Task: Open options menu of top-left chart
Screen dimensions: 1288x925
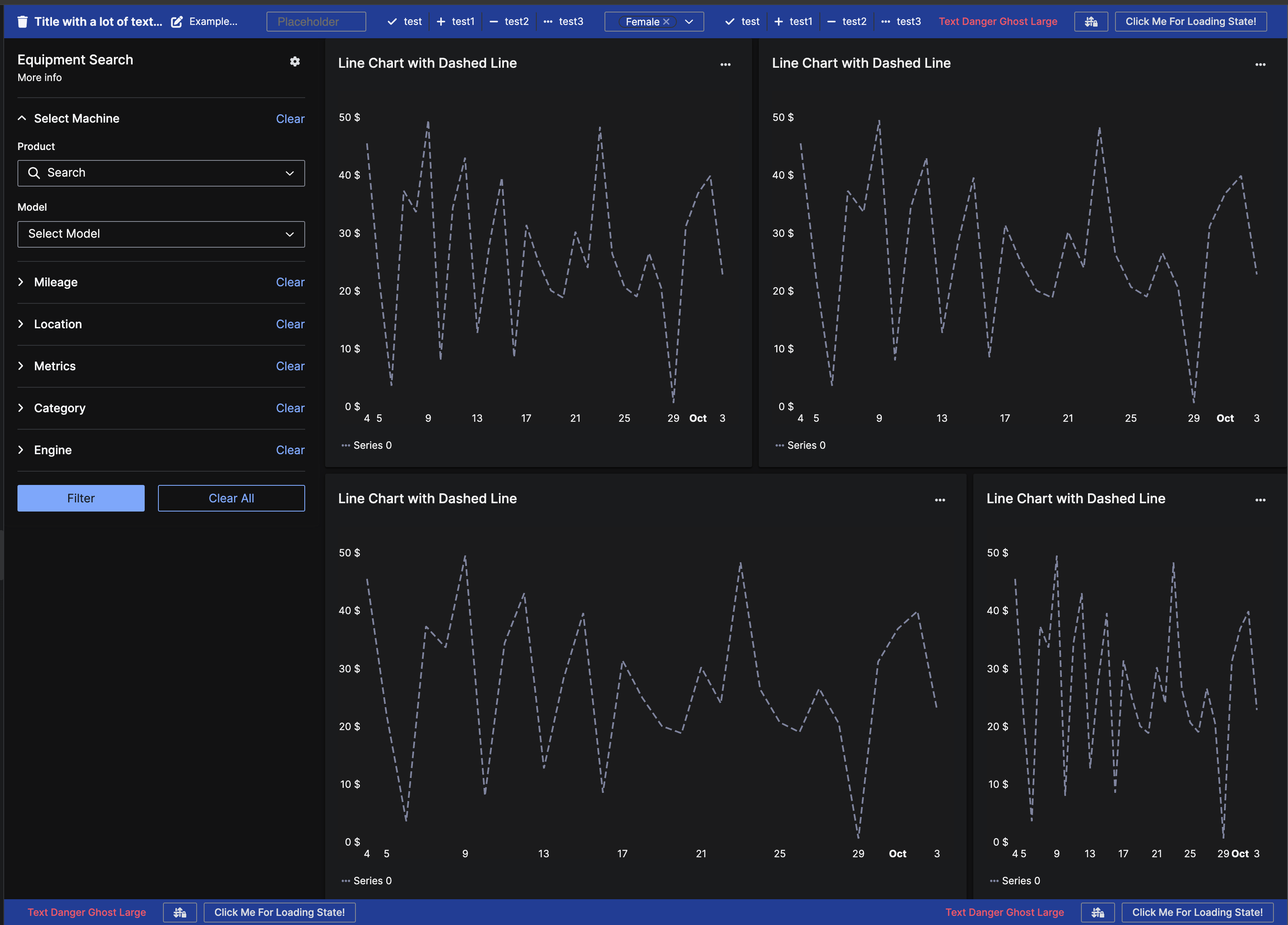Action: [x=725, y=65]
